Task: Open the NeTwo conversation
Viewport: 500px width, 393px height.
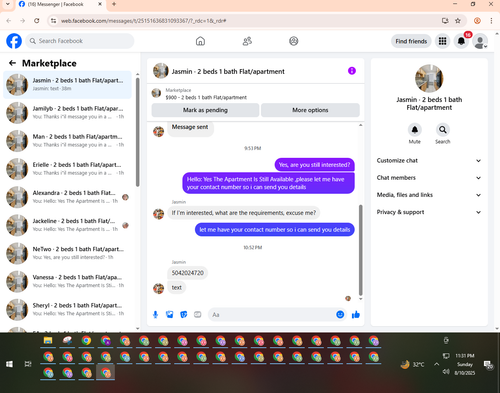Action: click(67, 253)
